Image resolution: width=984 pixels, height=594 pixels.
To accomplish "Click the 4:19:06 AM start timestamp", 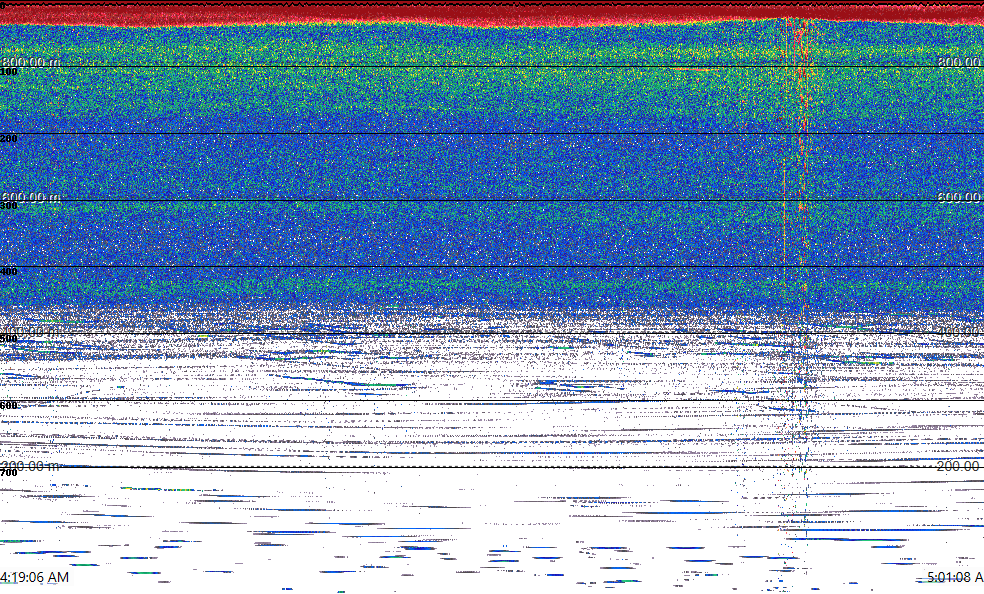I will coord(35,577).
